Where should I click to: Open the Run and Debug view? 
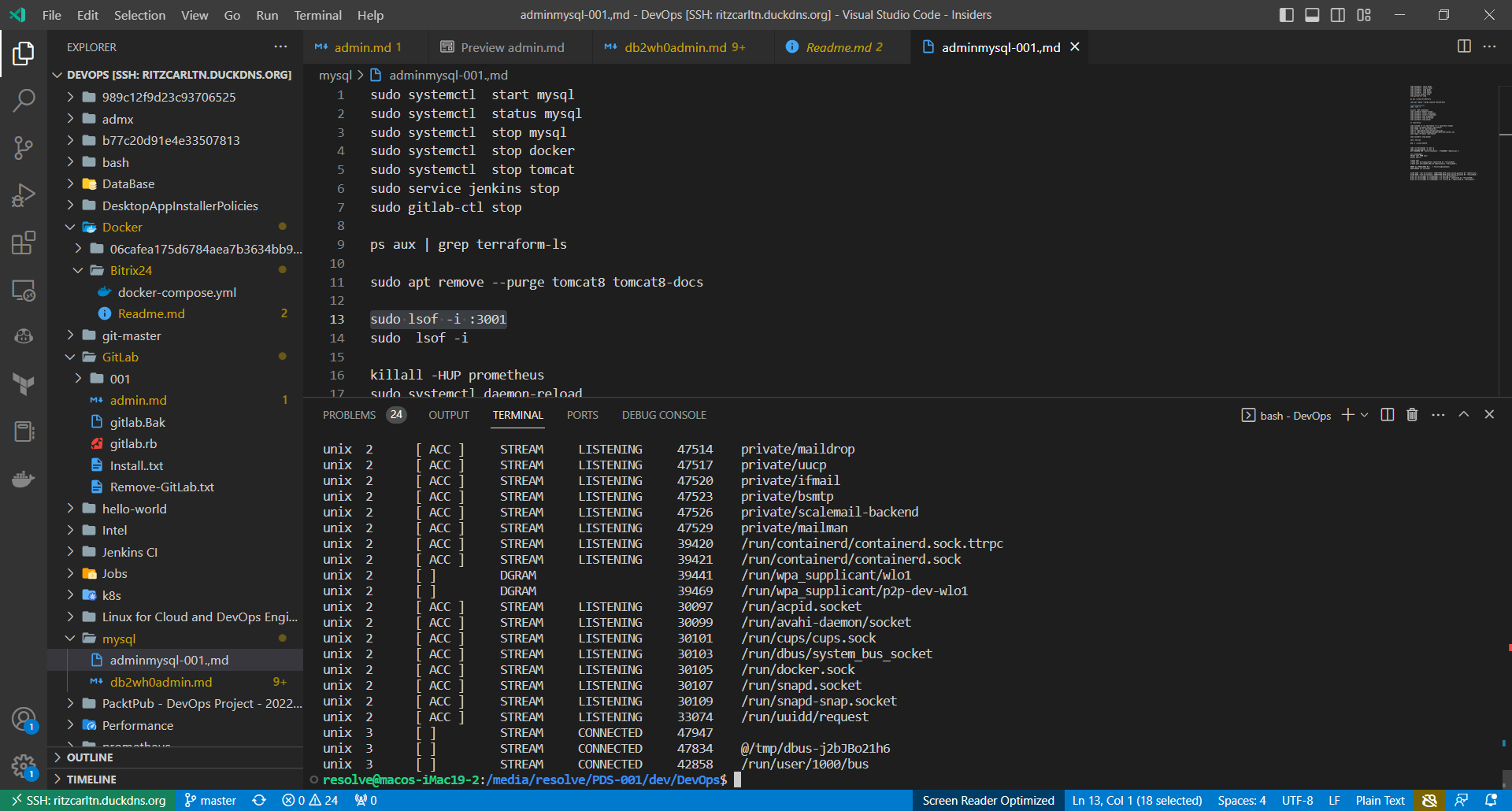[24, 195]
